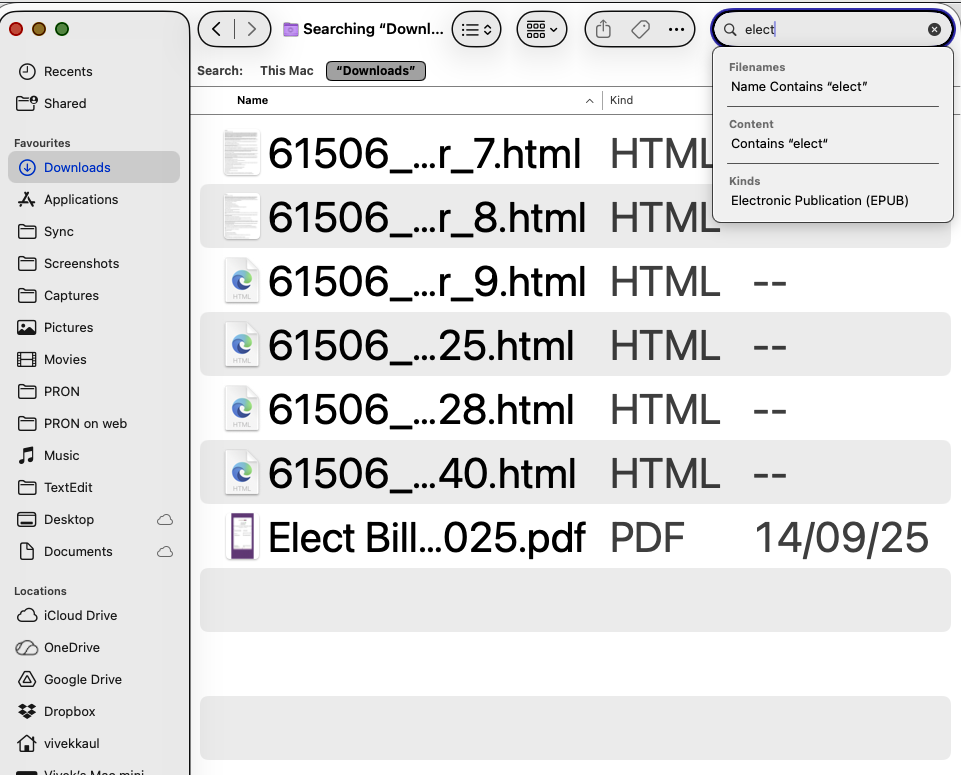Screen dimensions: 961x775
Task: Select Downloads in Favourites
Action: tap(94, 167)
